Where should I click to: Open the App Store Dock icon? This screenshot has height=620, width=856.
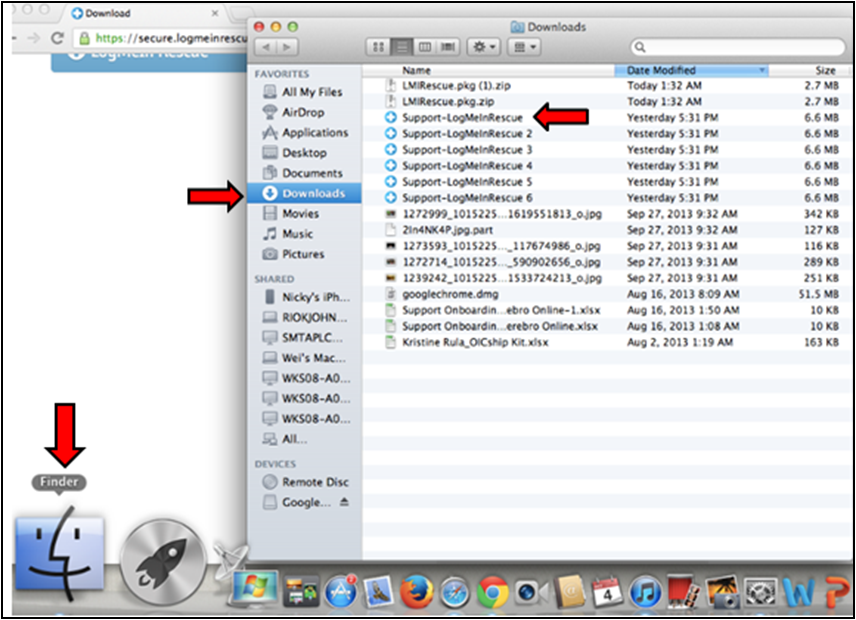point(341,592)
